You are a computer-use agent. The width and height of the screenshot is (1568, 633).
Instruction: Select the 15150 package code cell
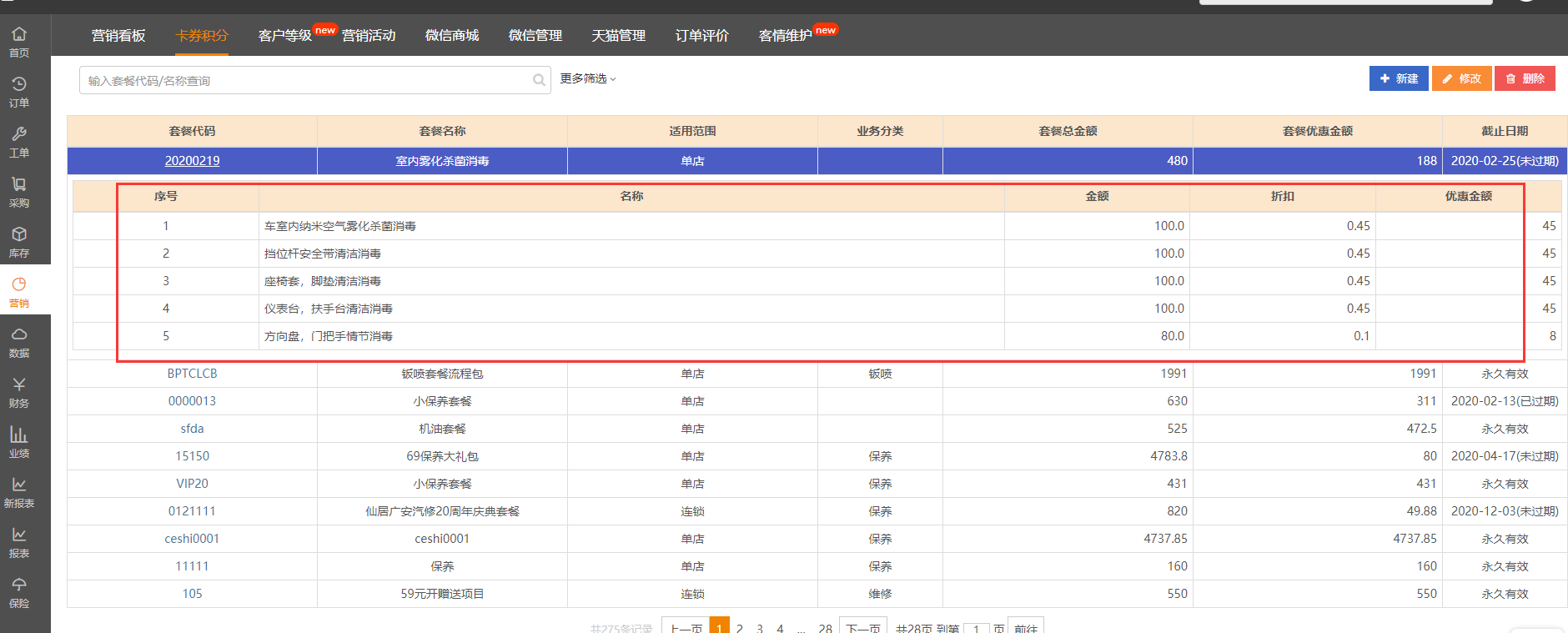point(192,456)
